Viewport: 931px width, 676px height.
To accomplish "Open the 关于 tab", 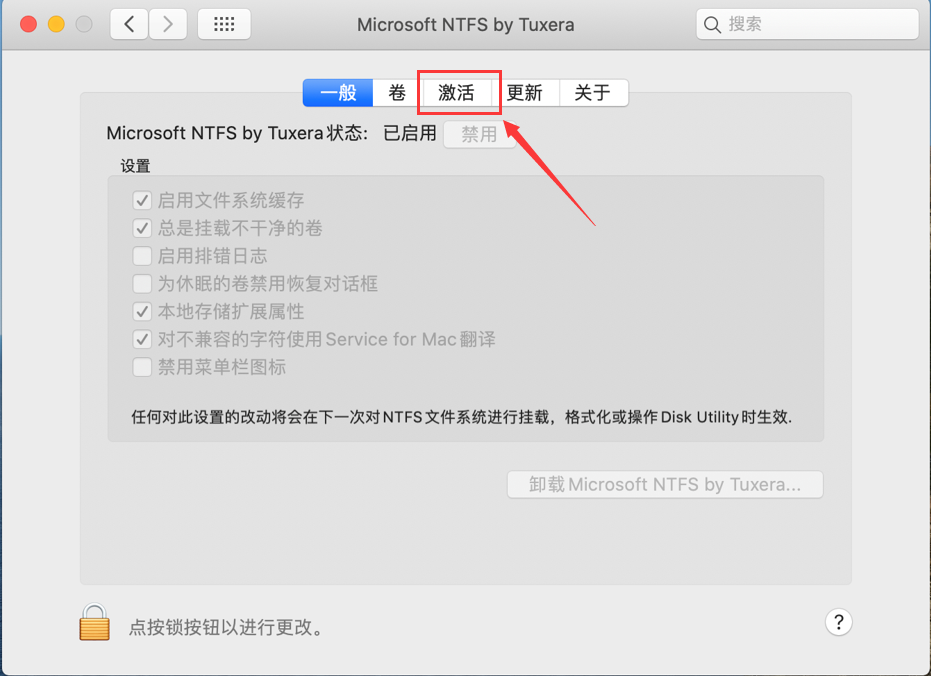I will (x=592, y=93).
